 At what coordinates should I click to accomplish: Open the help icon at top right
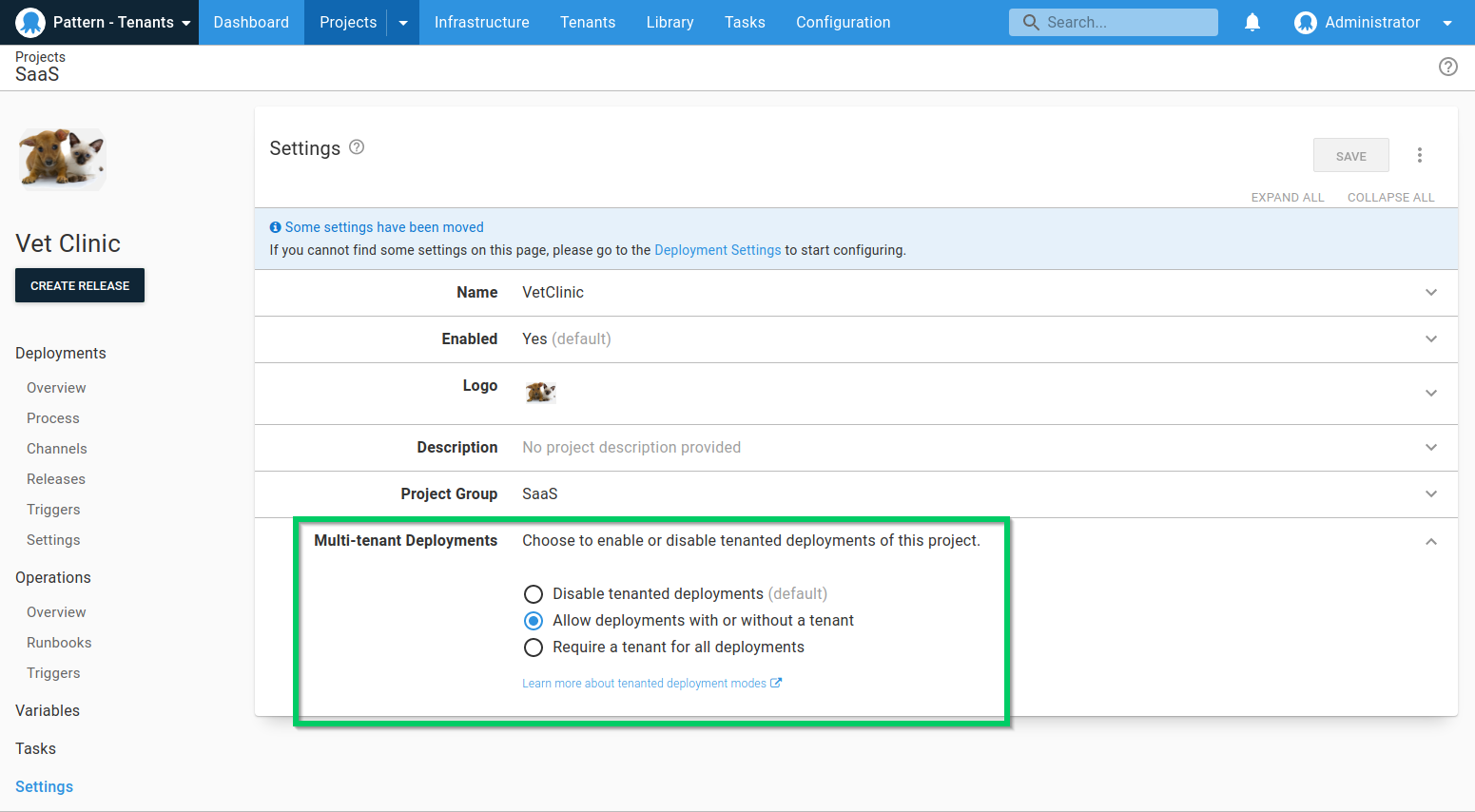[1447, 67]
